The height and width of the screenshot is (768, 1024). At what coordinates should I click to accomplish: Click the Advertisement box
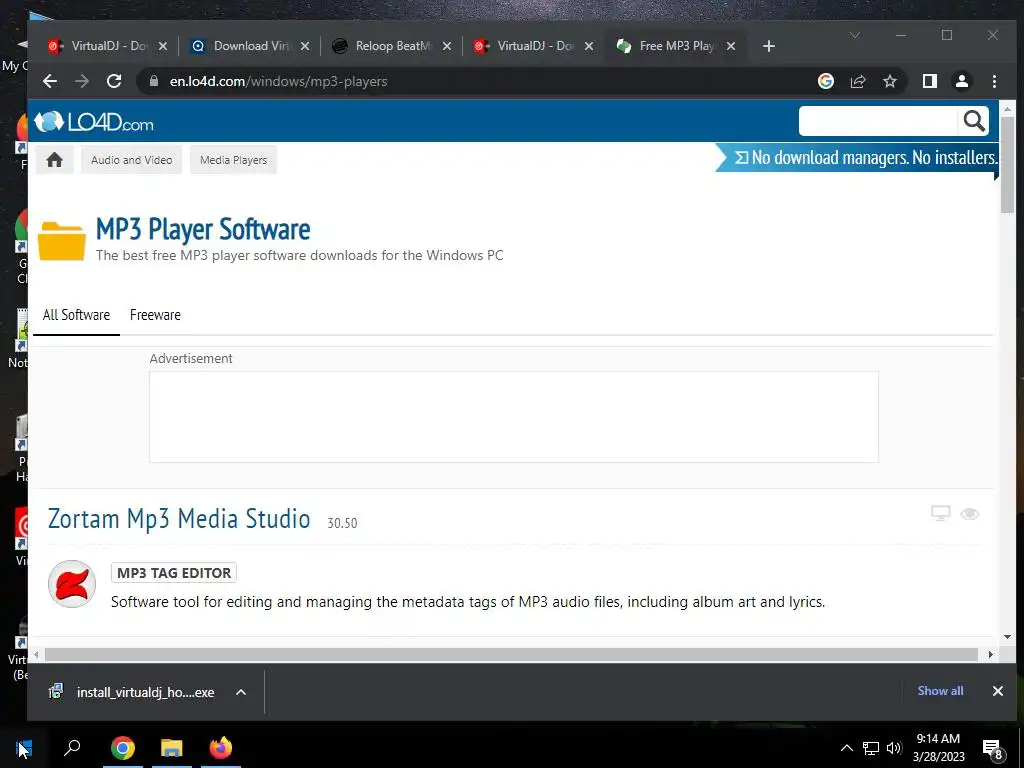coord(513,417)
